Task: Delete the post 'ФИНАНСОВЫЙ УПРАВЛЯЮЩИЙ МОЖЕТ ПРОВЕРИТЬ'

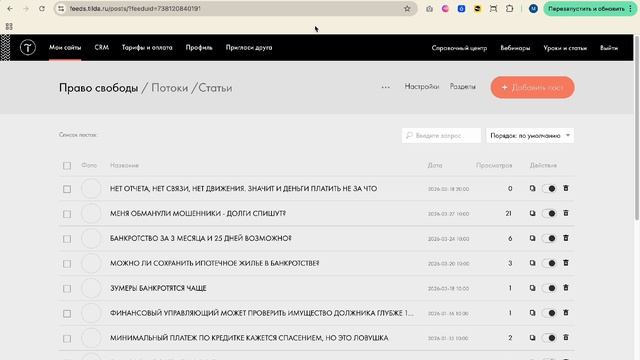Action: (566, 313)
